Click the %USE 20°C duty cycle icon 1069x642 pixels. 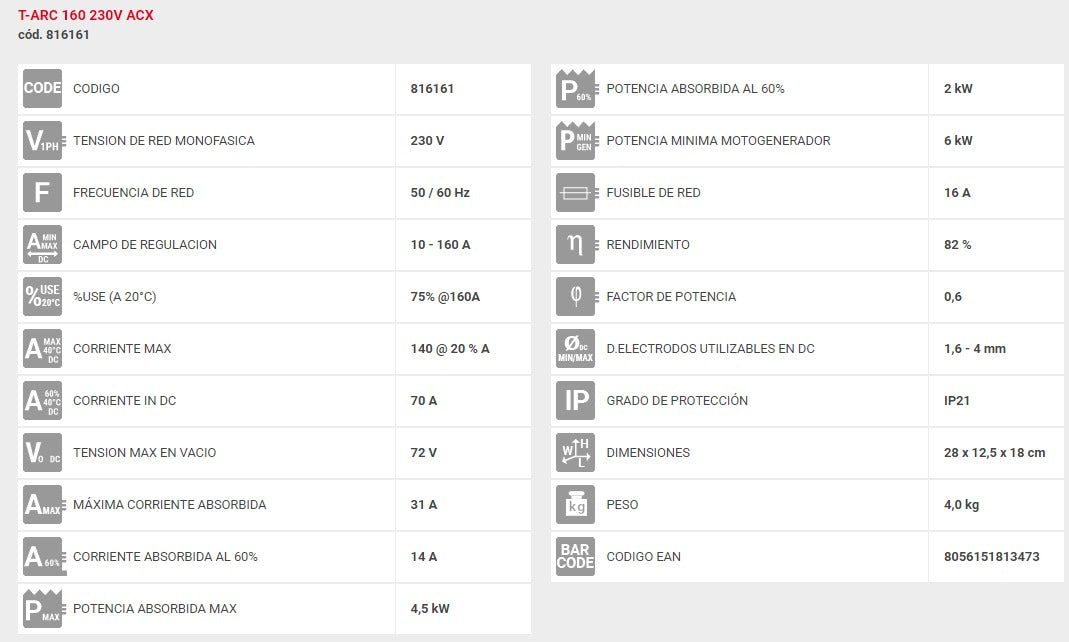pos(42,296)
